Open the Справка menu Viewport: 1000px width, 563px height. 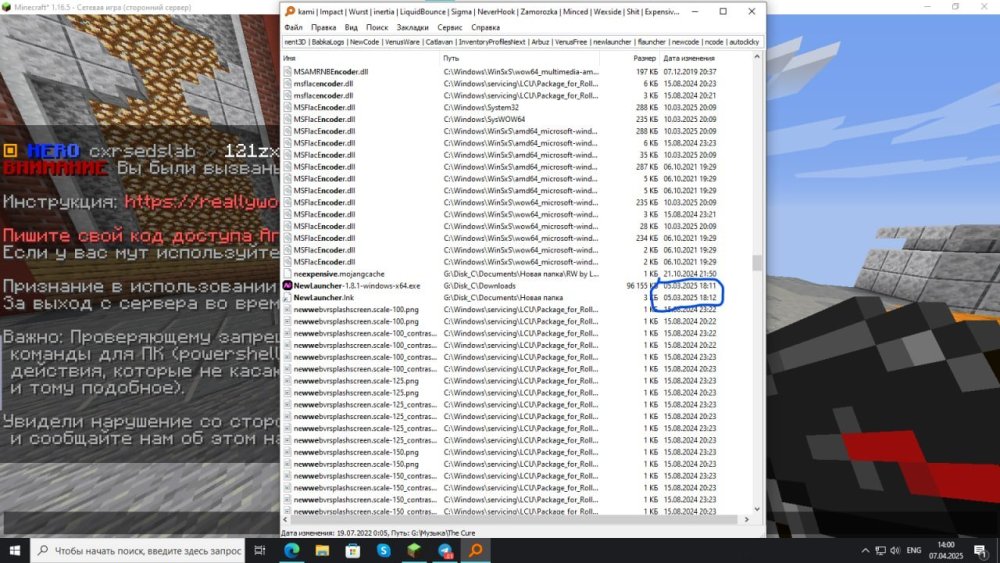485,27
